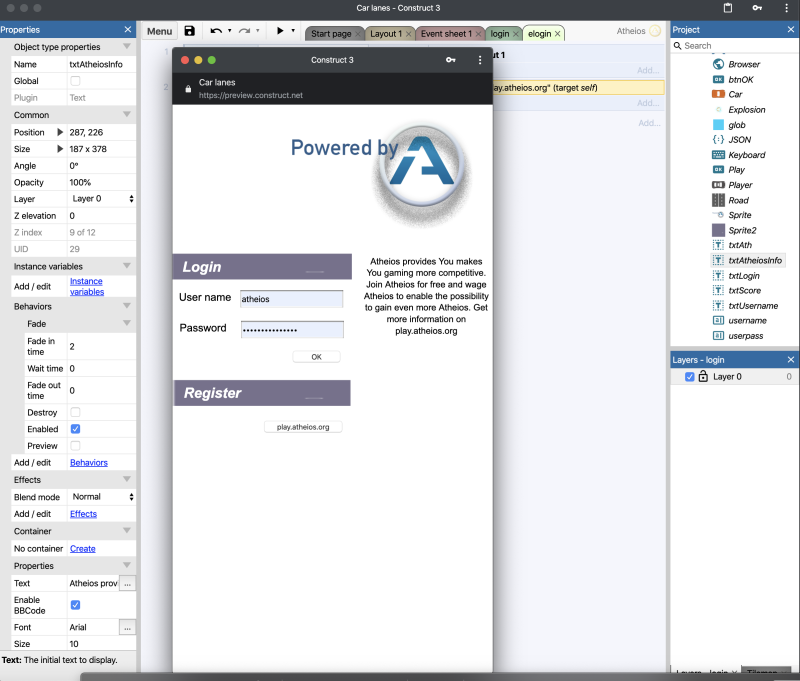Select the JSON object icon

[x=718, y=140]
